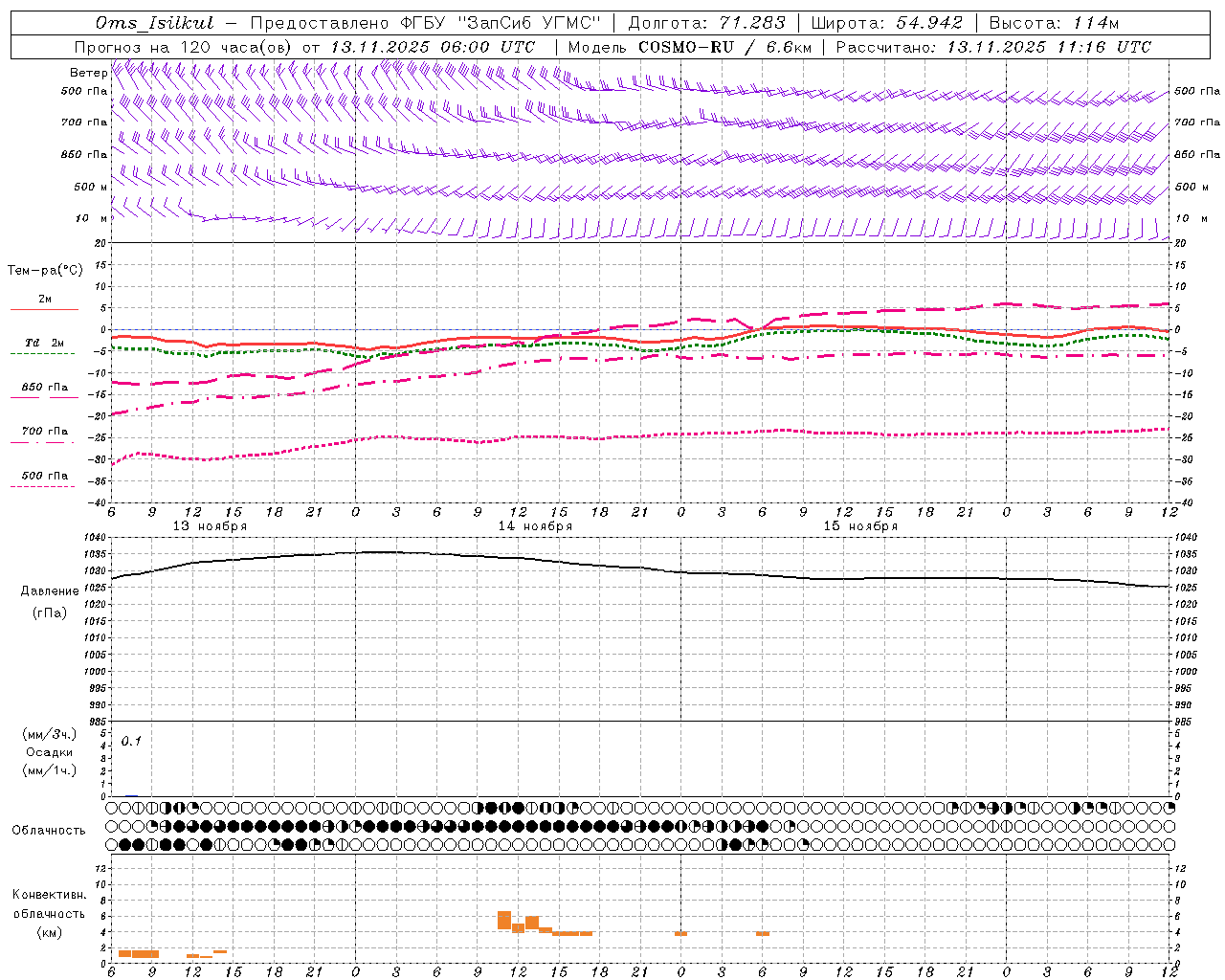This screenshot has height=980, width=1225.
Task: Click the '2м' solid line legend entry
Action: point(45,299)
